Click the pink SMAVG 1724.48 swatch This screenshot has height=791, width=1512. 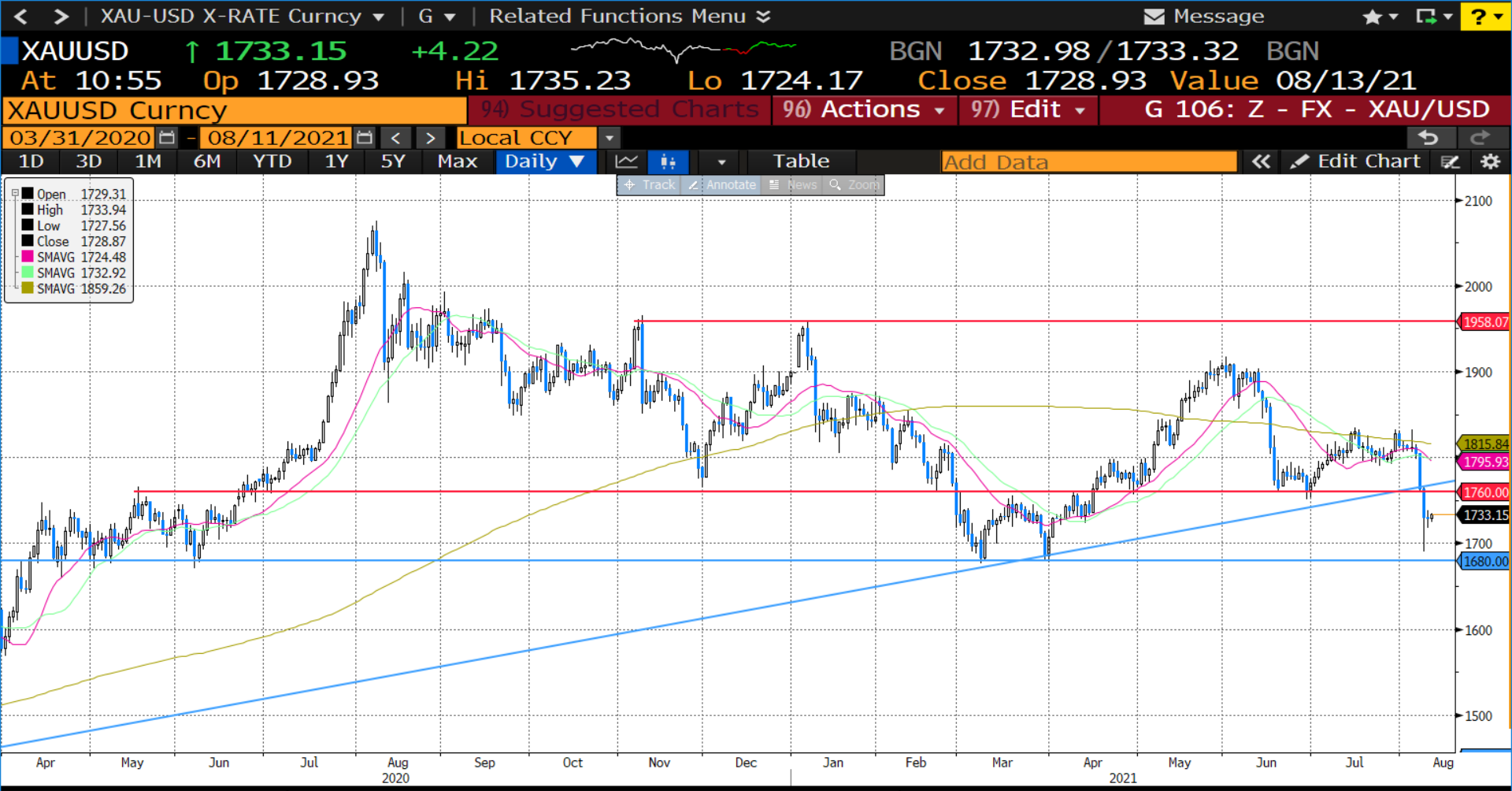28,257
